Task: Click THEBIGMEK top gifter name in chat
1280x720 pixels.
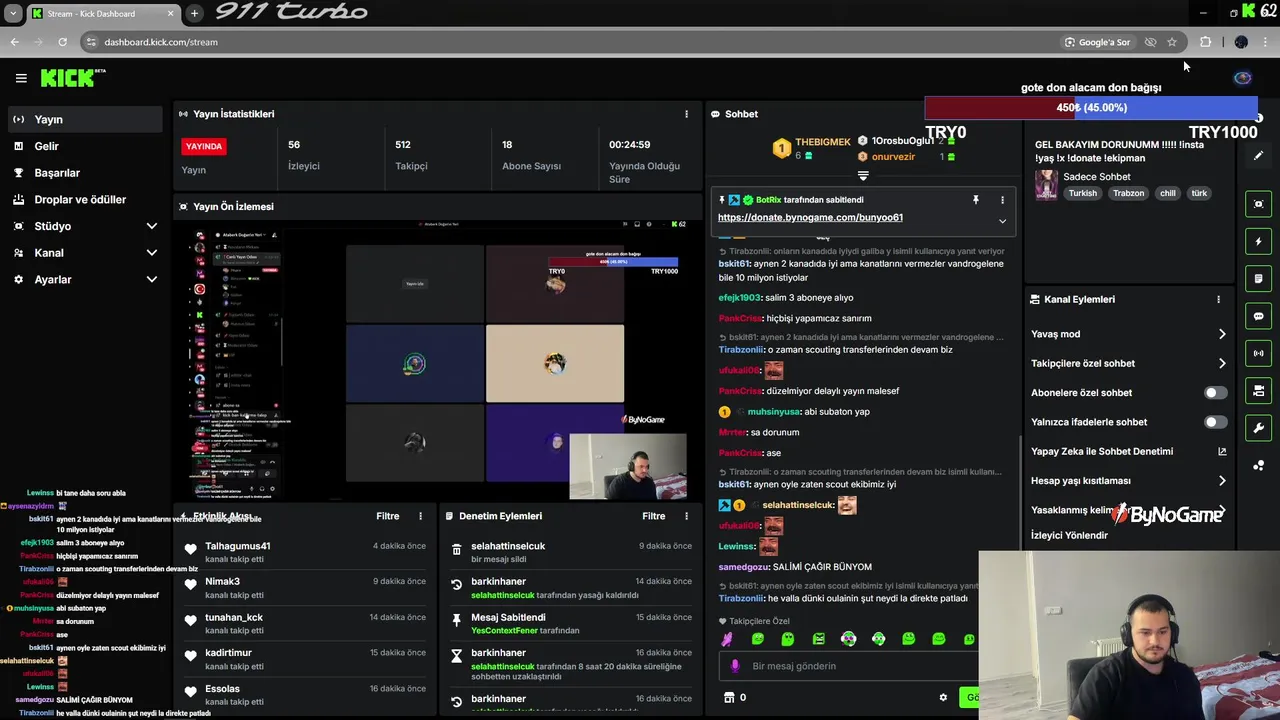Action: 822,143
